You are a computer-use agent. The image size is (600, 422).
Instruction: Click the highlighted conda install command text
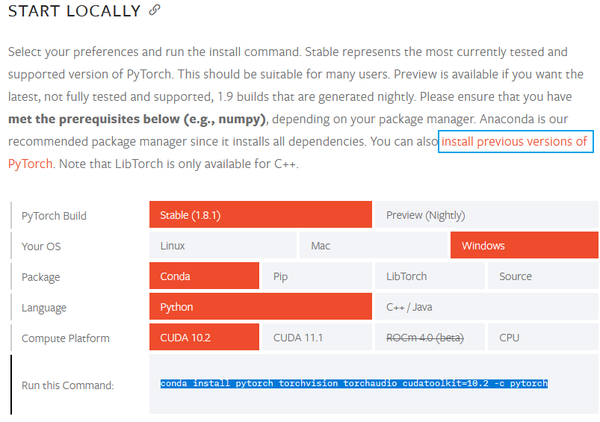[354, 383]
